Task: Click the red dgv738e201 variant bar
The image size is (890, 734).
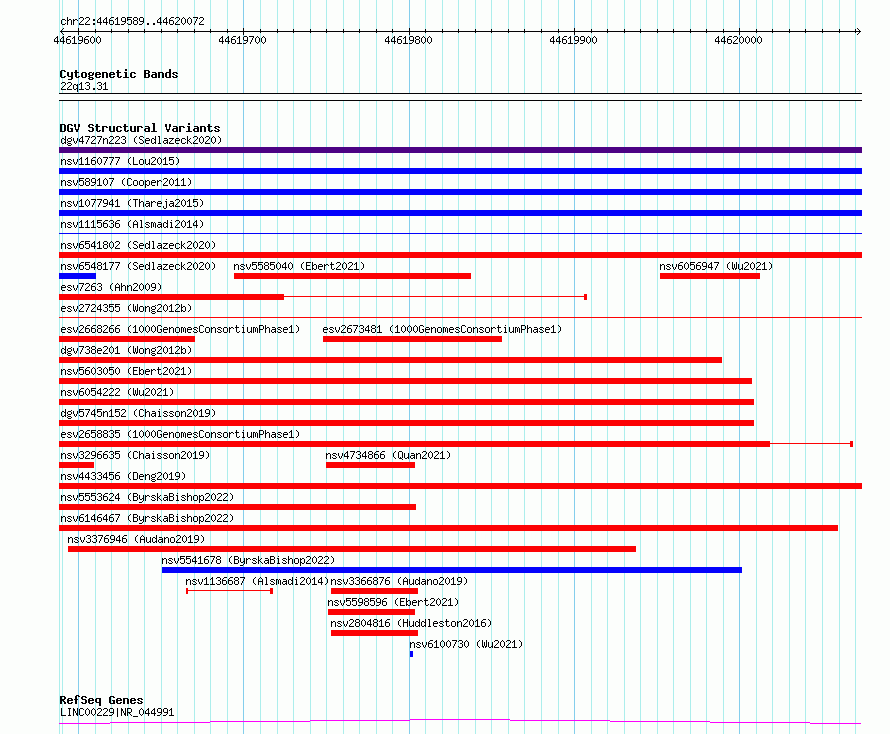Action: (x=391, y=360)
